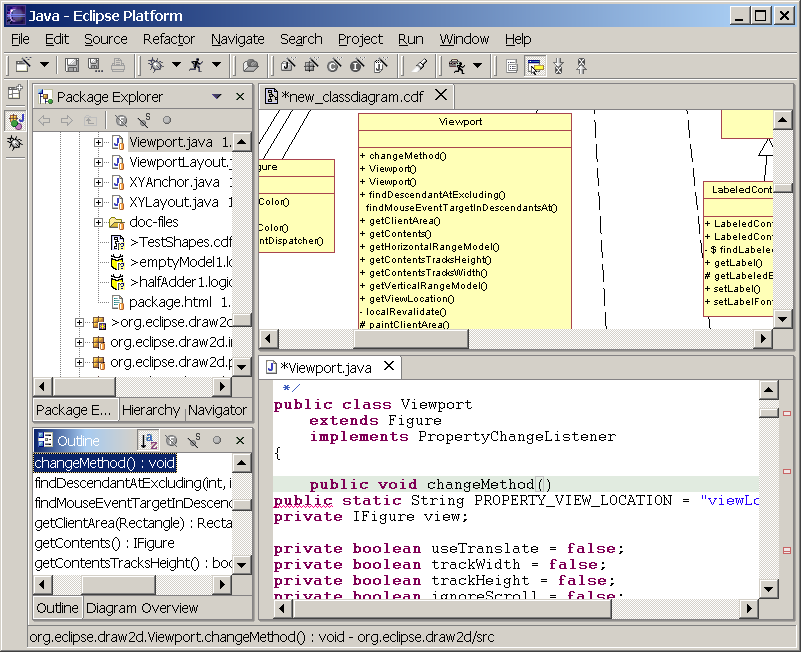This screenshot has height=652, width=801.
Task: Open the Source menu
Action: [106, 39]
